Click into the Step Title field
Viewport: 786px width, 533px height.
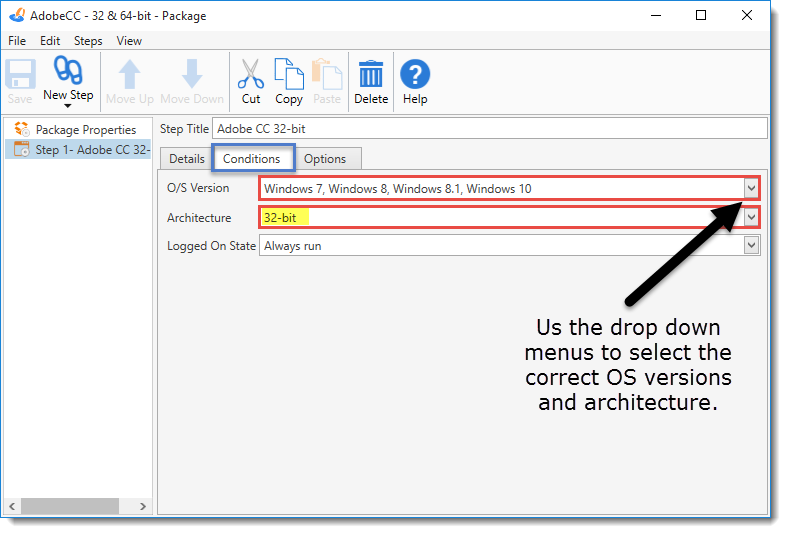(490, 129)
